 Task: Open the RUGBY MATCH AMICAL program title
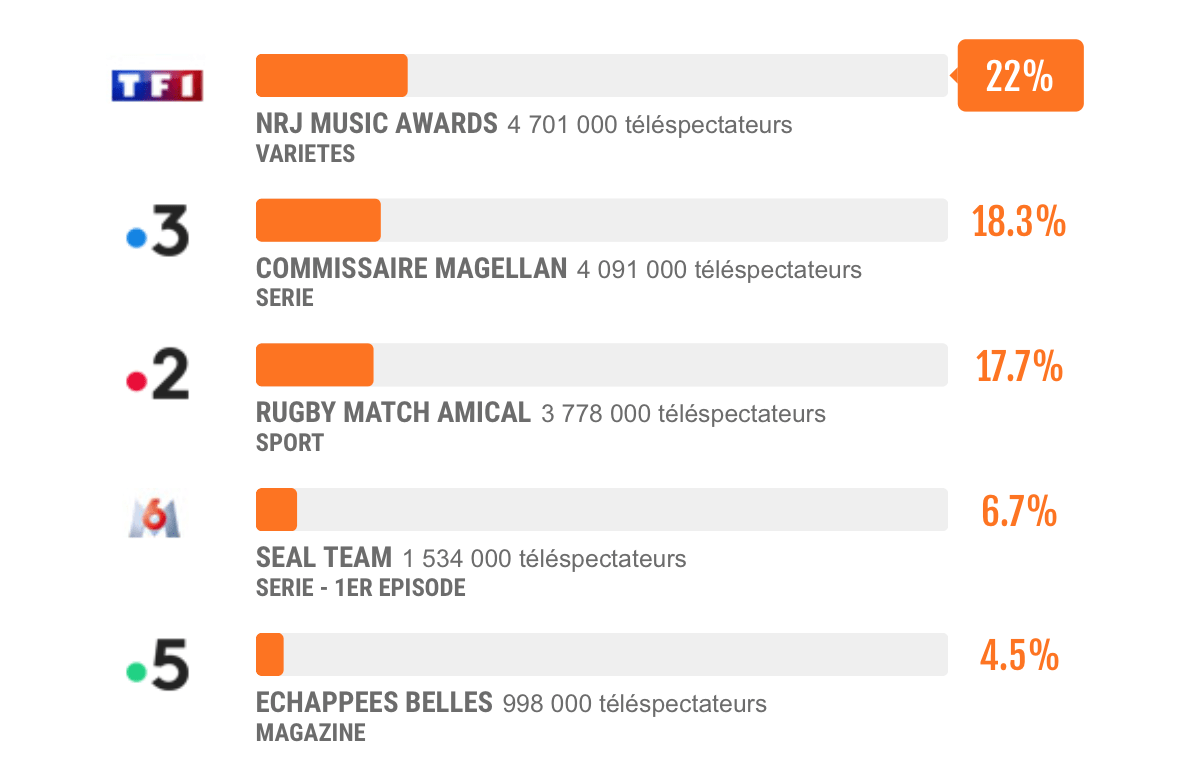coord(393,413)
